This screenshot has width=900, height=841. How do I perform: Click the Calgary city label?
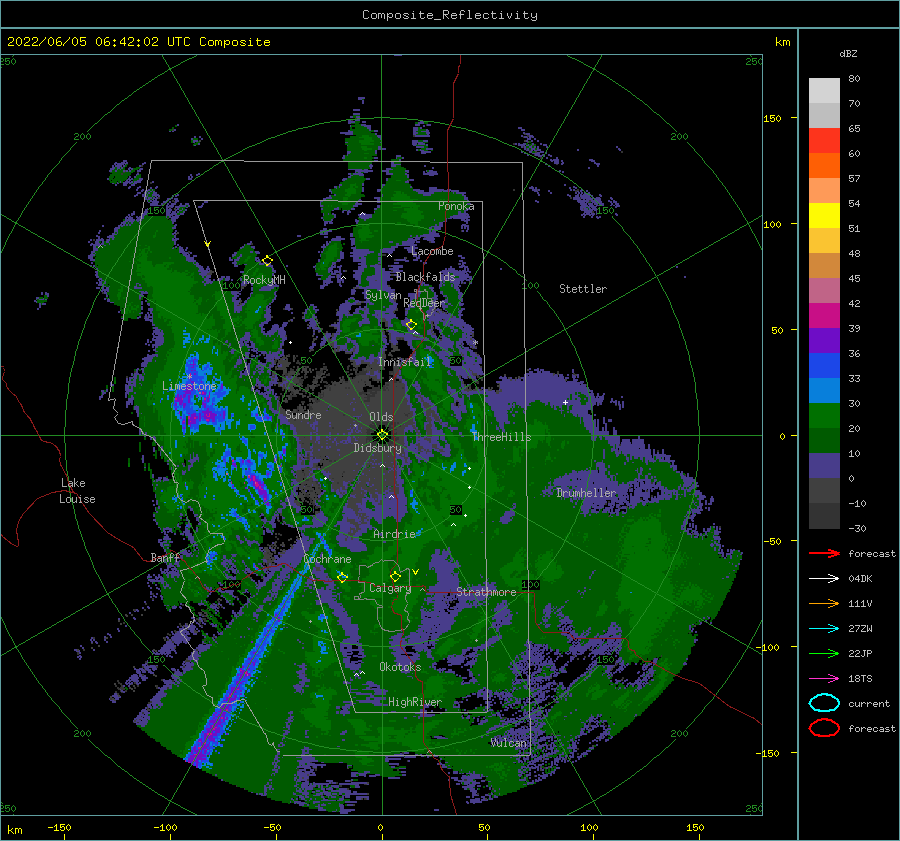click(390, 588)
